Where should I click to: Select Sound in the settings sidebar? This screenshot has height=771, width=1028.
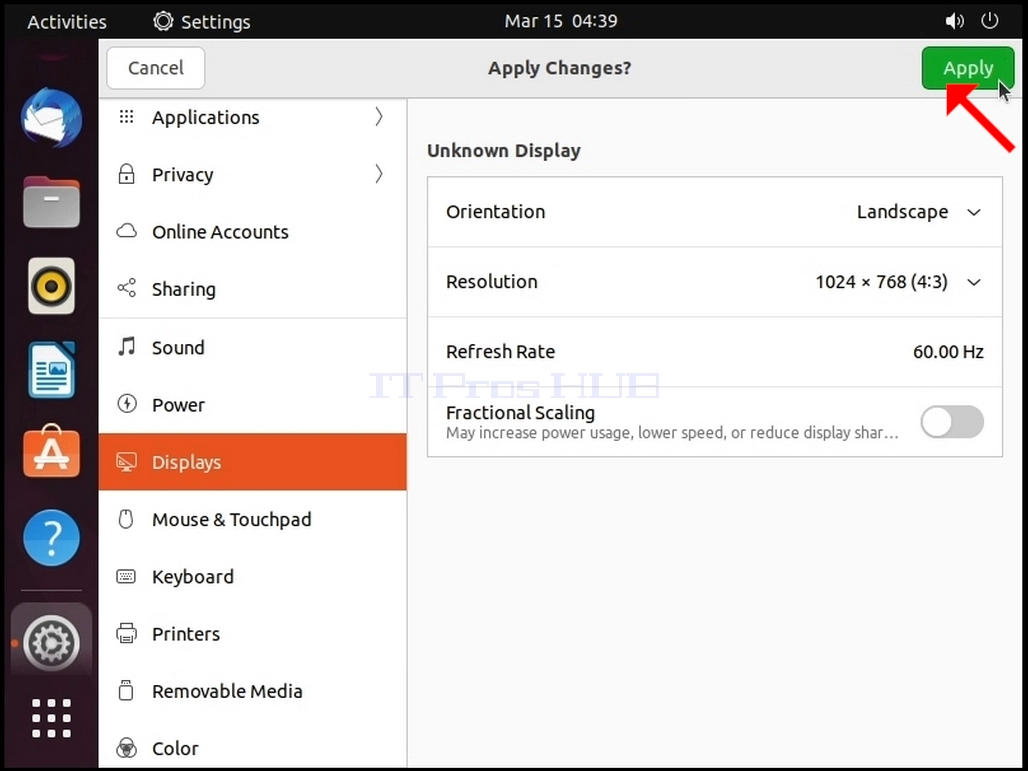[252, 347]
